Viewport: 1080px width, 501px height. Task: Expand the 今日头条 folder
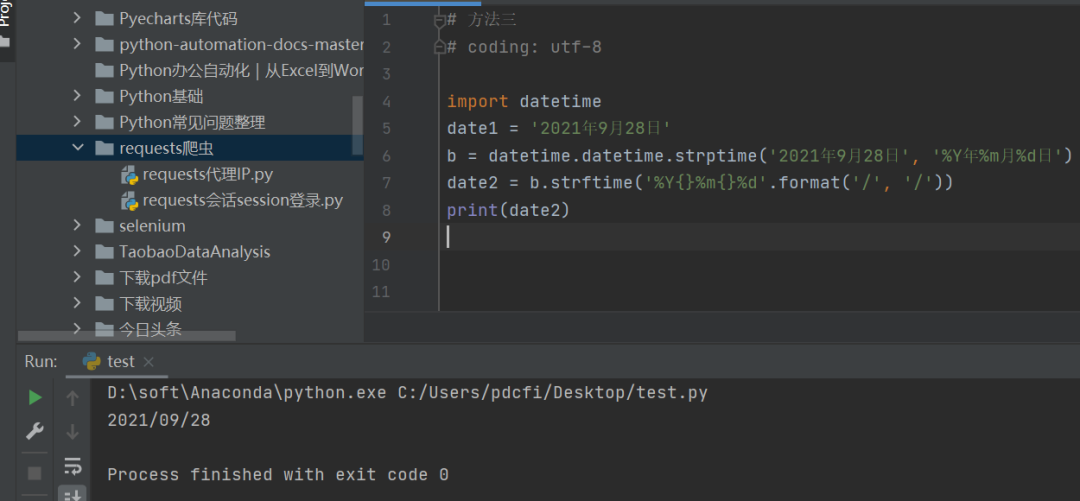78,329
